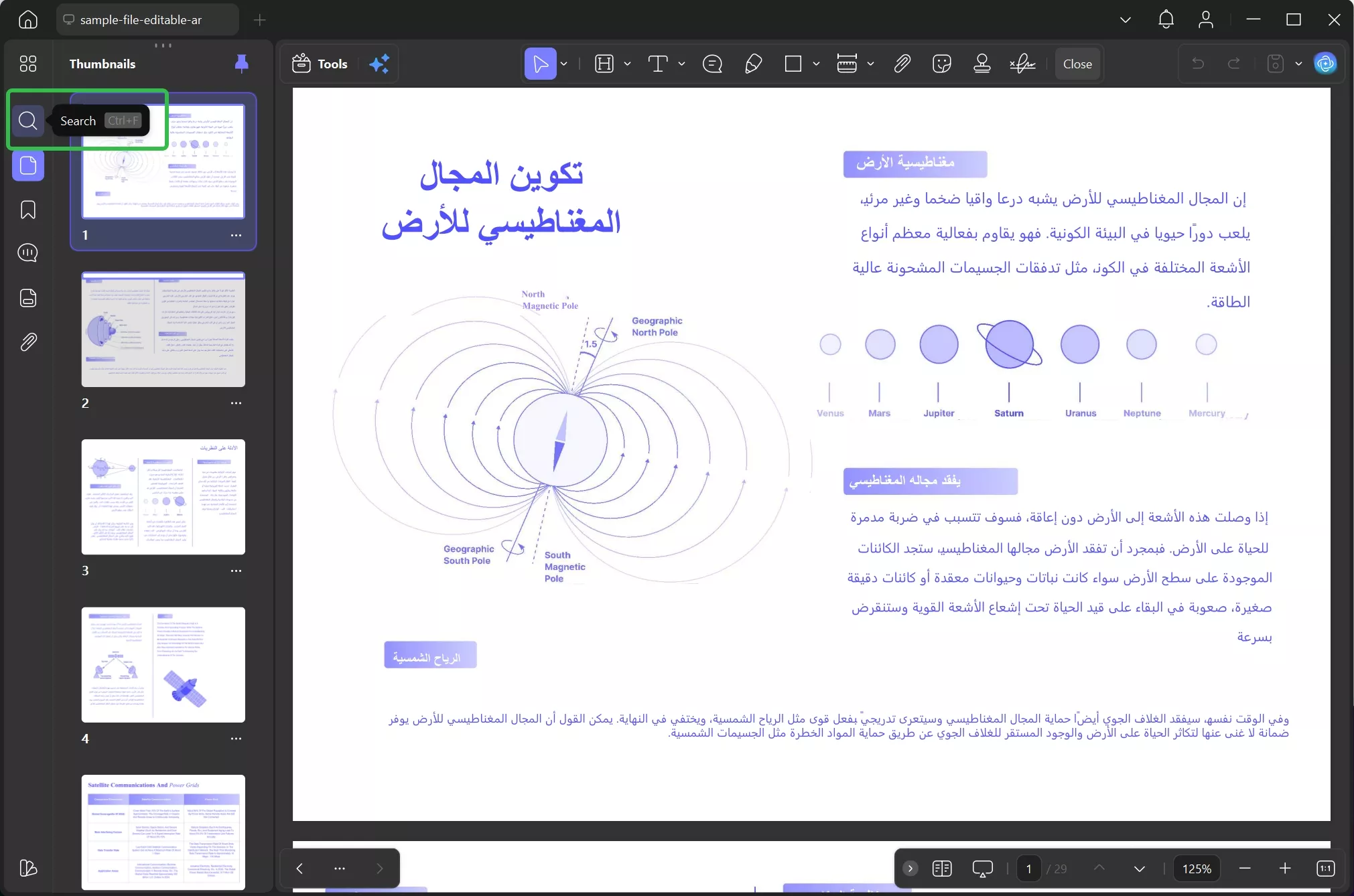Select the Text editing tool in the toolbar
1354x896 pixels.
tap(659, 64)
